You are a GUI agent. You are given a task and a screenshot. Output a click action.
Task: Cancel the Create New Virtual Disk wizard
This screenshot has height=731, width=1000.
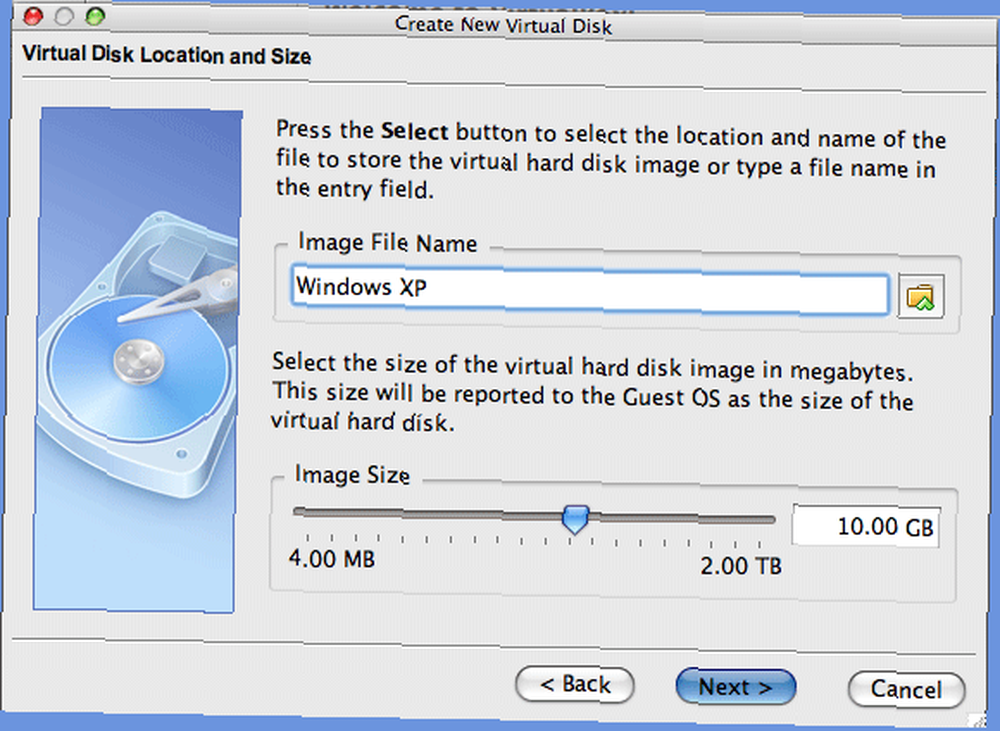click(906, 690)
